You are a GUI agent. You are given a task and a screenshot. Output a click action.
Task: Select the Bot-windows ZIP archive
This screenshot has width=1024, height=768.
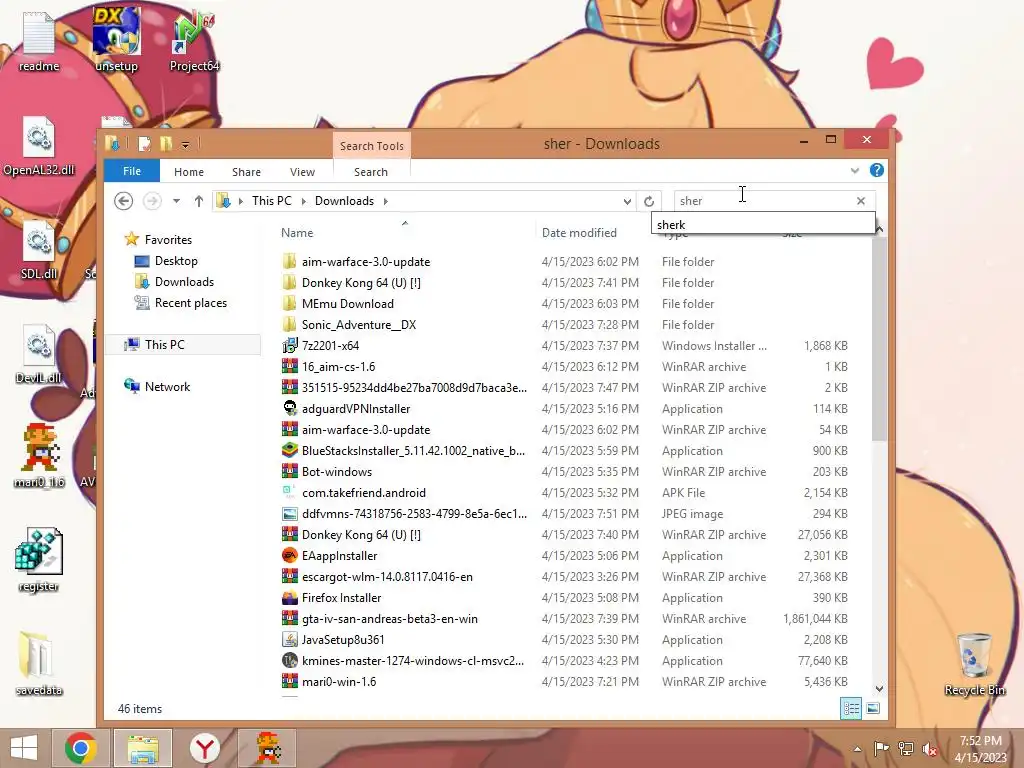[337, 472]
